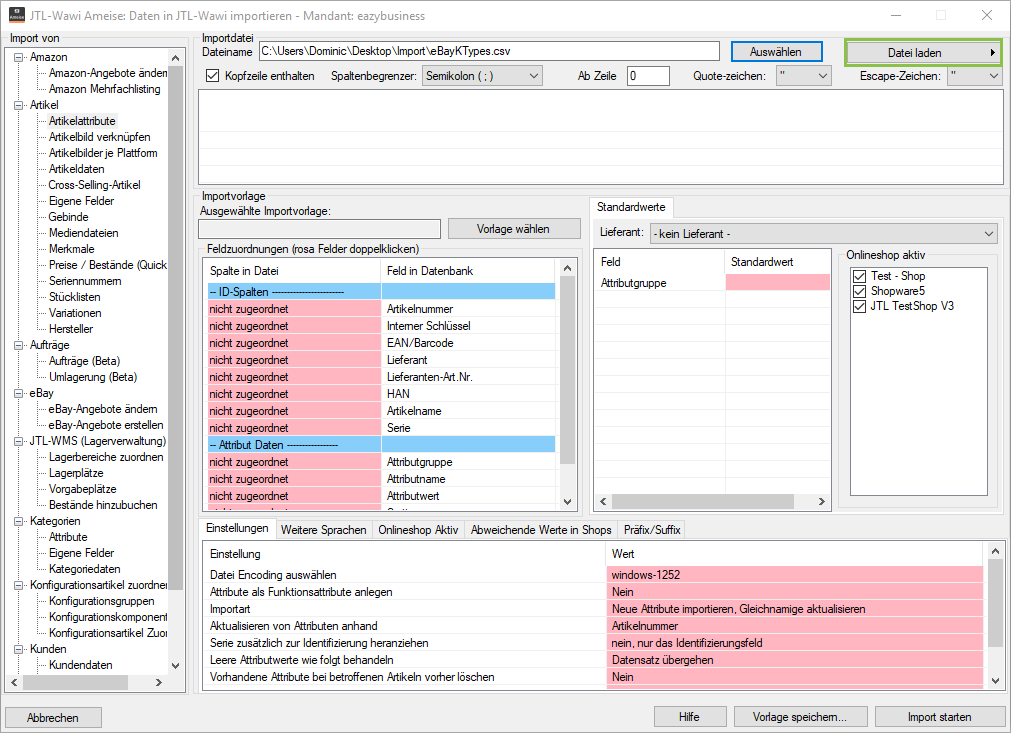Select Mediendateien in the tree
1011x733 pixels.
[83, 233]
